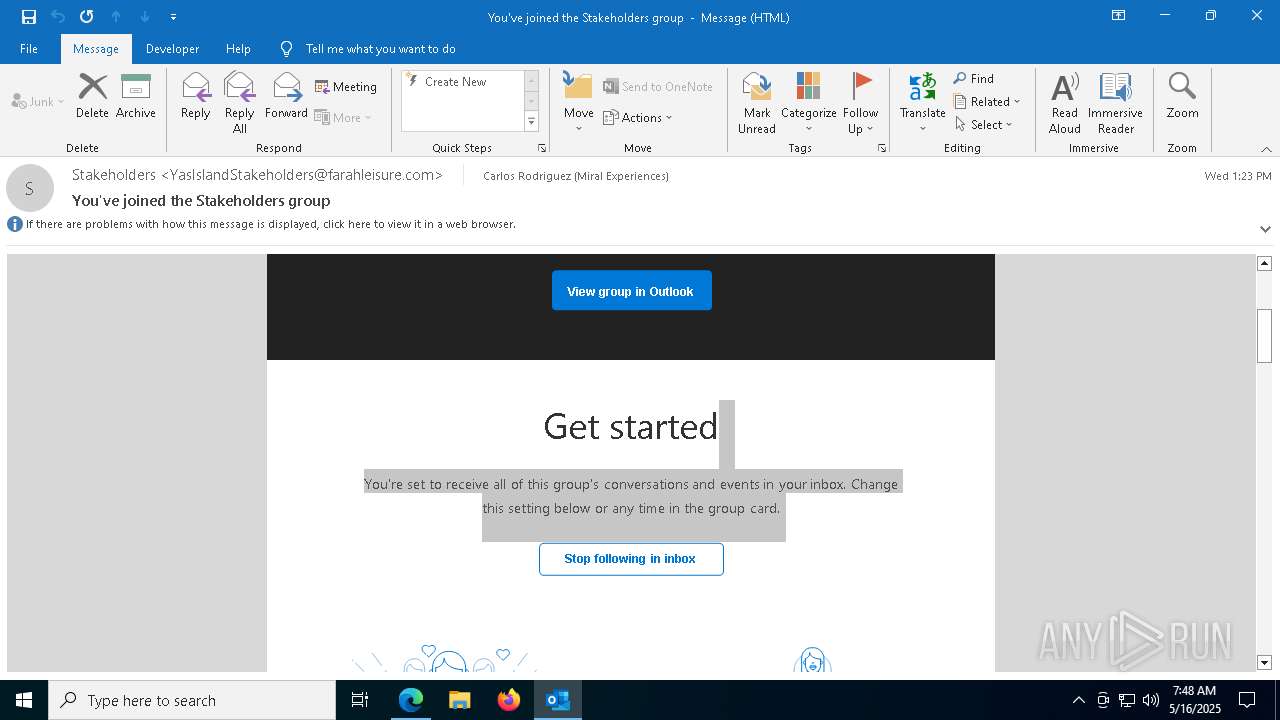Open the Help tab
Image resolution: width=1280 pixels, height=720 pixels.
[x=238, y=49]
